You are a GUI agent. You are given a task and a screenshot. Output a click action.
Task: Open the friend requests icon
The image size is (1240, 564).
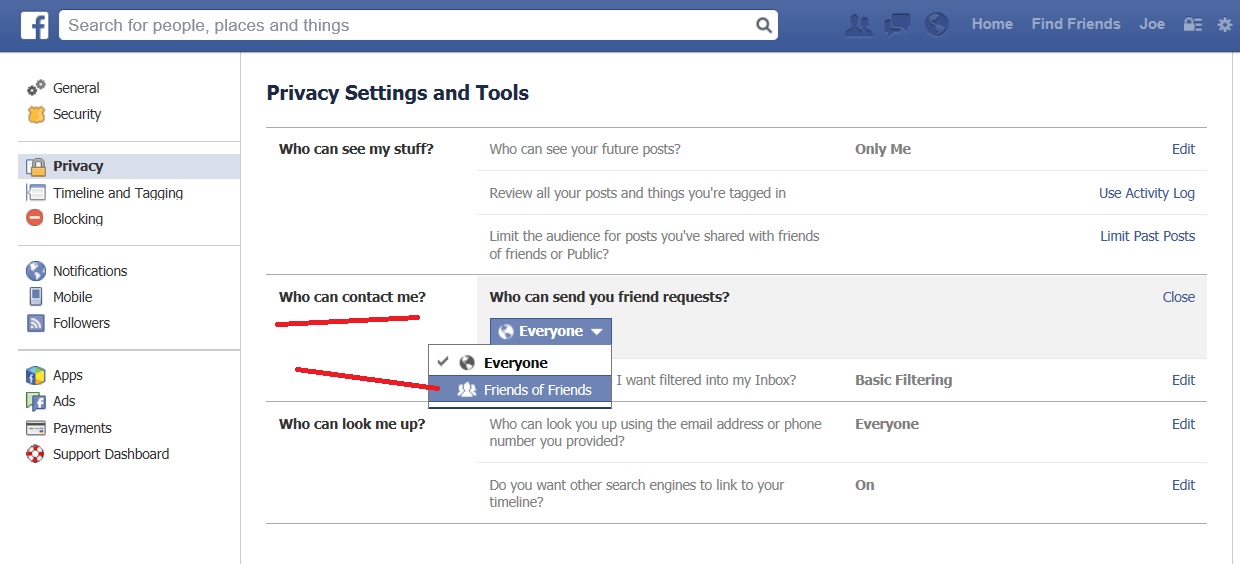(859, 25)
